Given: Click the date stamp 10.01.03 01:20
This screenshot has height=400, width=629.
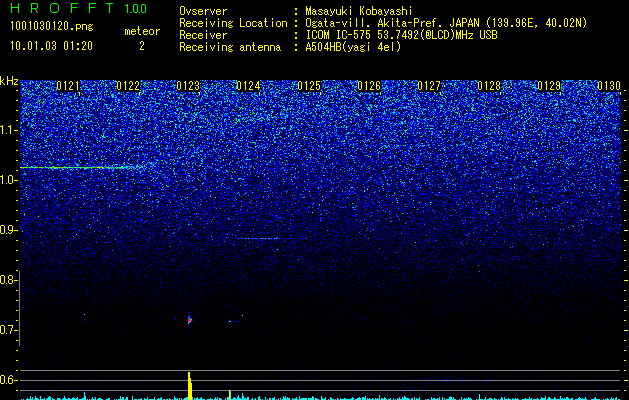Looking at the screenshot, I should tap(51, 46).
